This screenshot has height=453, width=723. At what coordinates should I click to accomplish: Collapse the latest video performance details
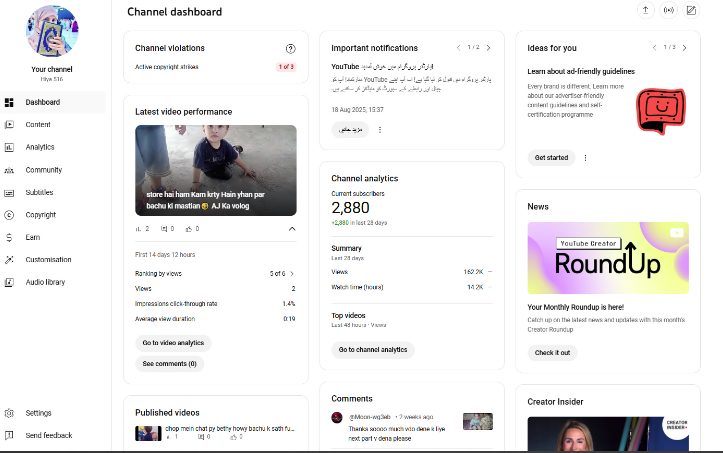pyautogui.click(x=292, y=229)
